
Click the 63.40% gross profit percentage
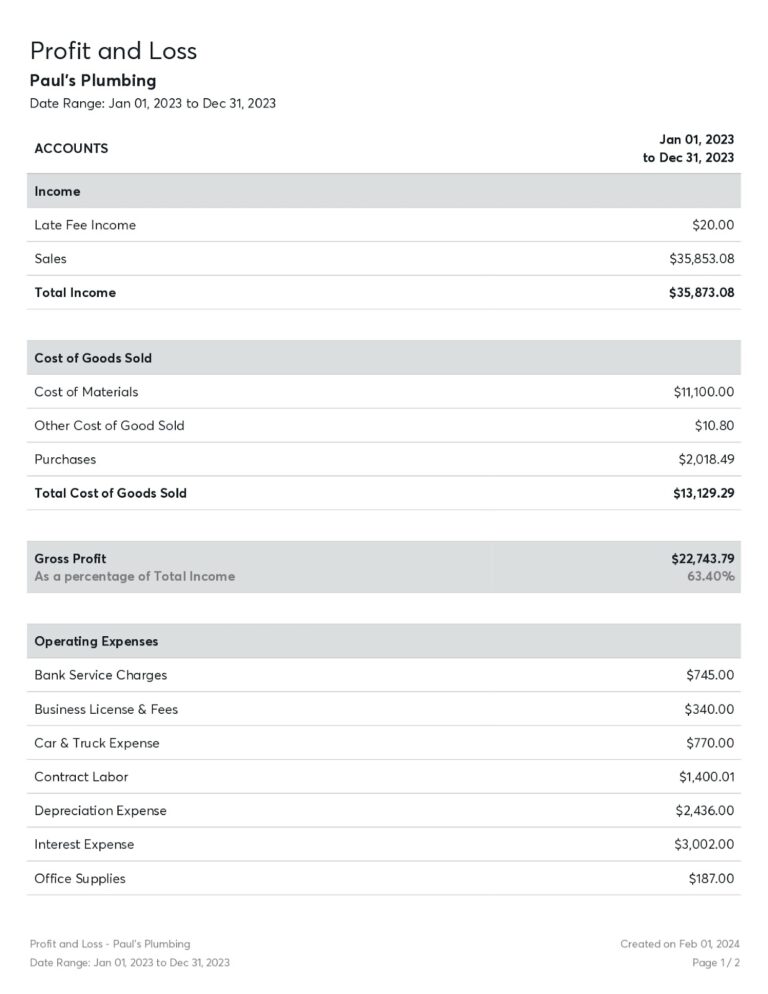(x=710, y=576)
